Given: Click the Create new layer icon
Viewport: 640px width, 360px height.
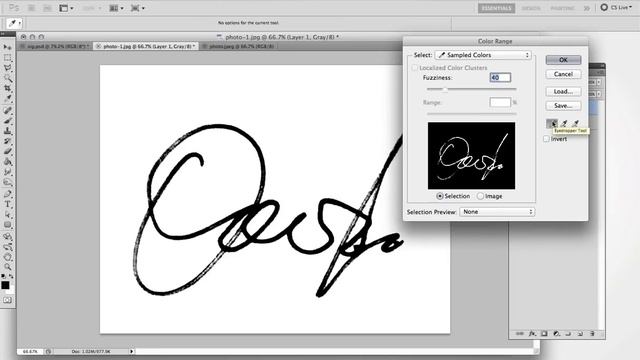Looking at the screenshot, I should click(x=580, y=334).
